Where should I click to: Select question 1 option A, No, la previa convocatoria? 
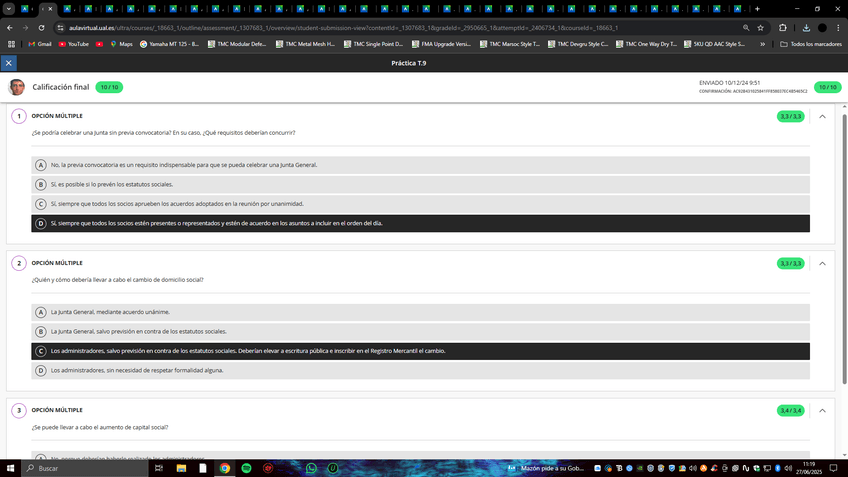(x=420, y=165)
